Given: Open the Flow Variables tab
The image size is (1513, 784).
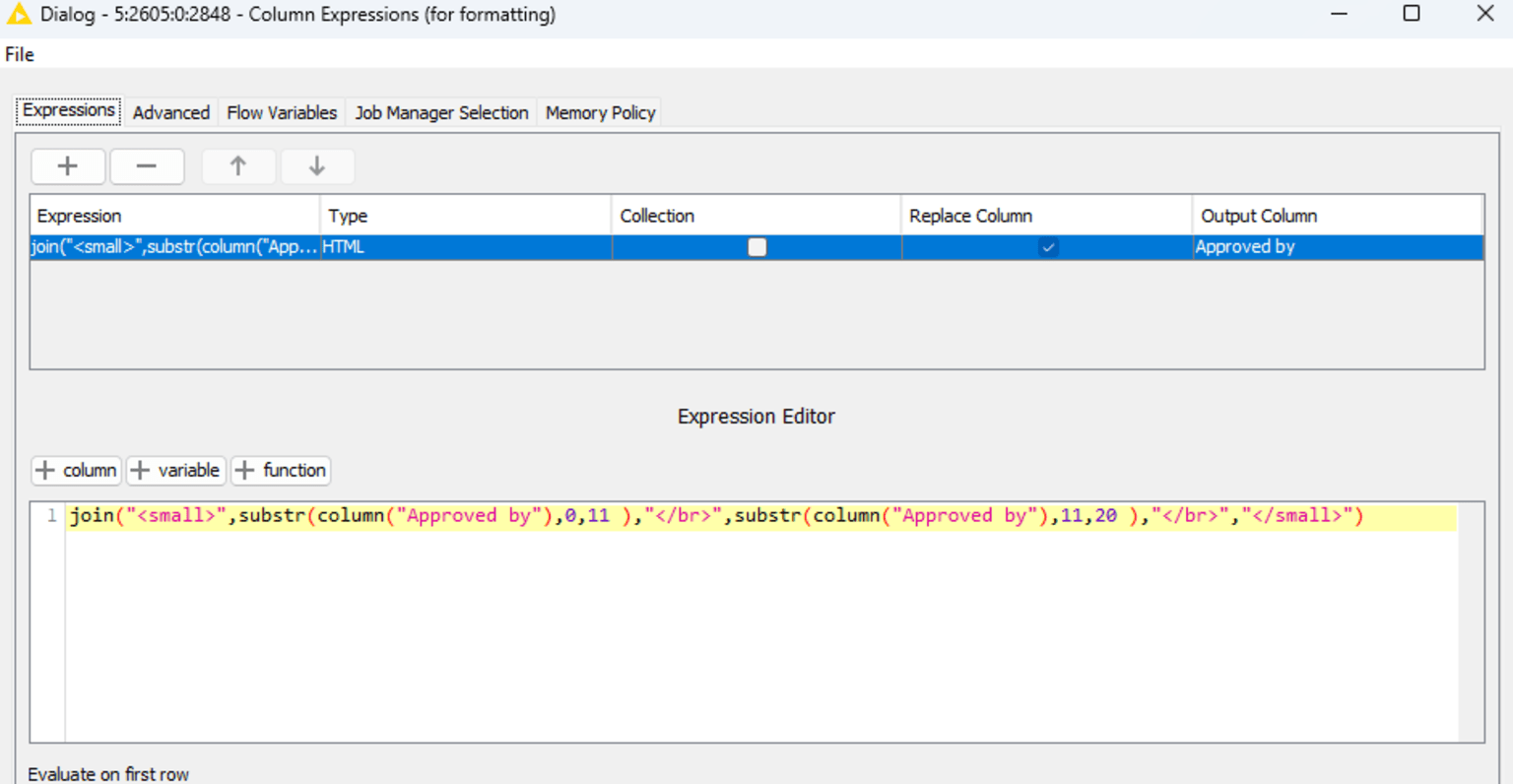Looking at the screenshot, I should (282, 112).
